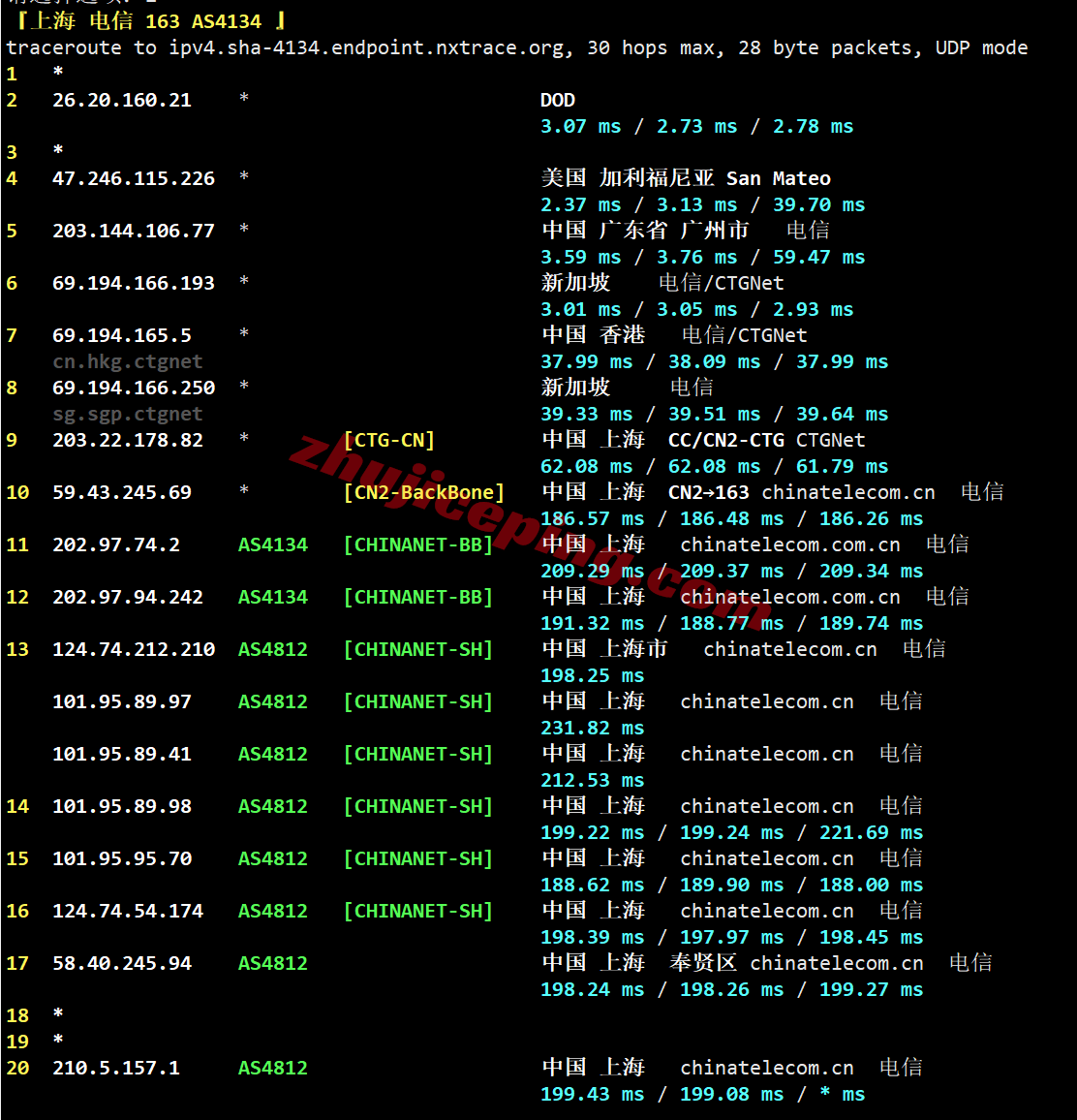Viewport: 1077px width, 1120px height.
Task: Click IP address 59.43.245.69
Action: (122, 492)
